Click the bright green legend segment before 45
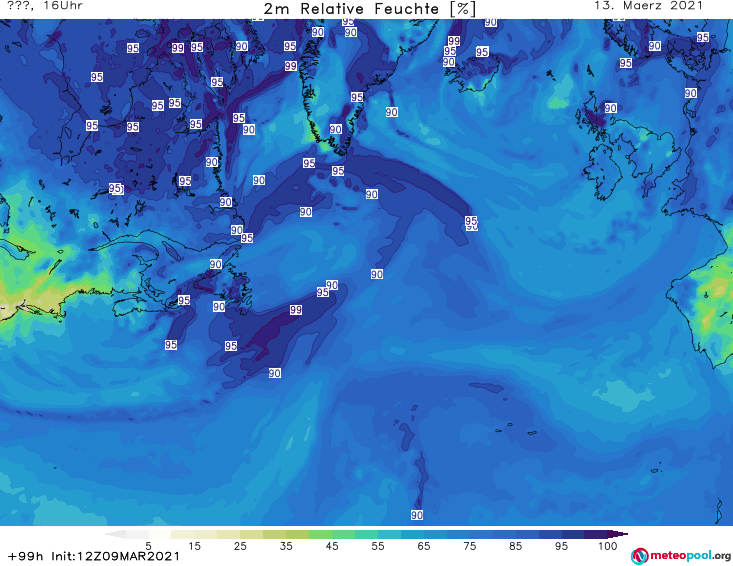 [x=320, y=534]
